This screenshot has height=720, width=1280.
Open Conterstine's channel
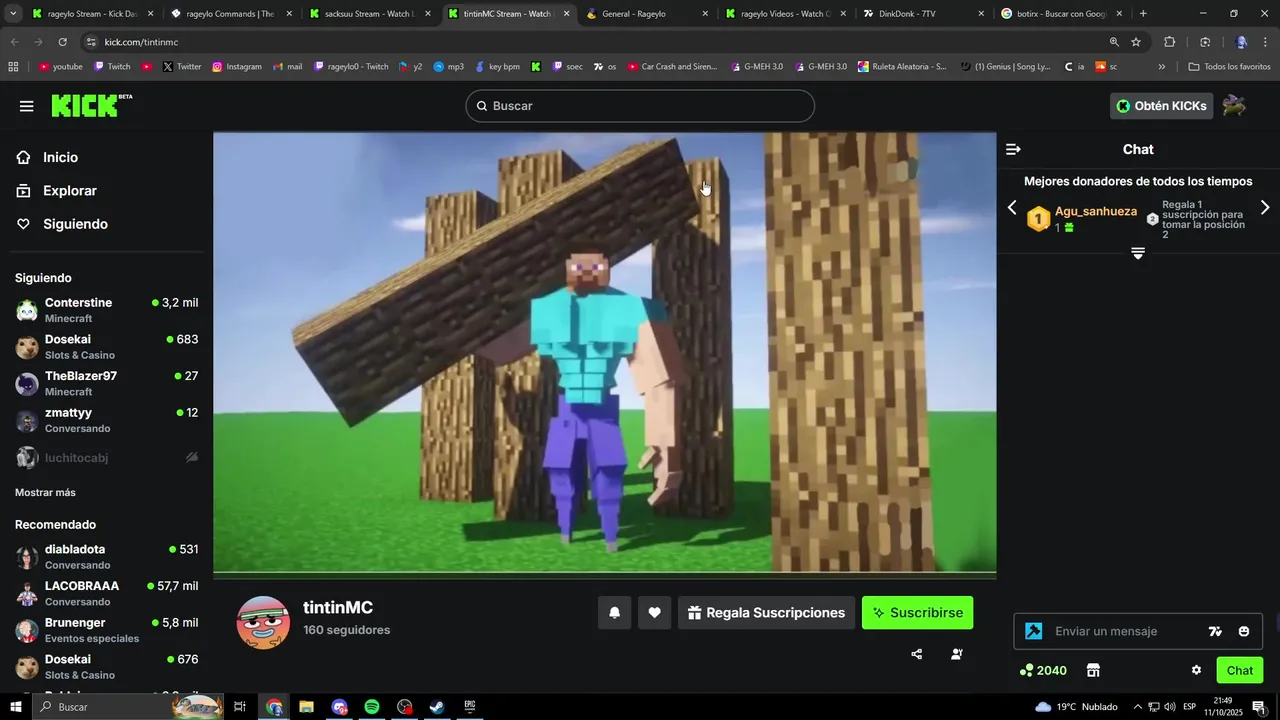[x=106, y=310]
